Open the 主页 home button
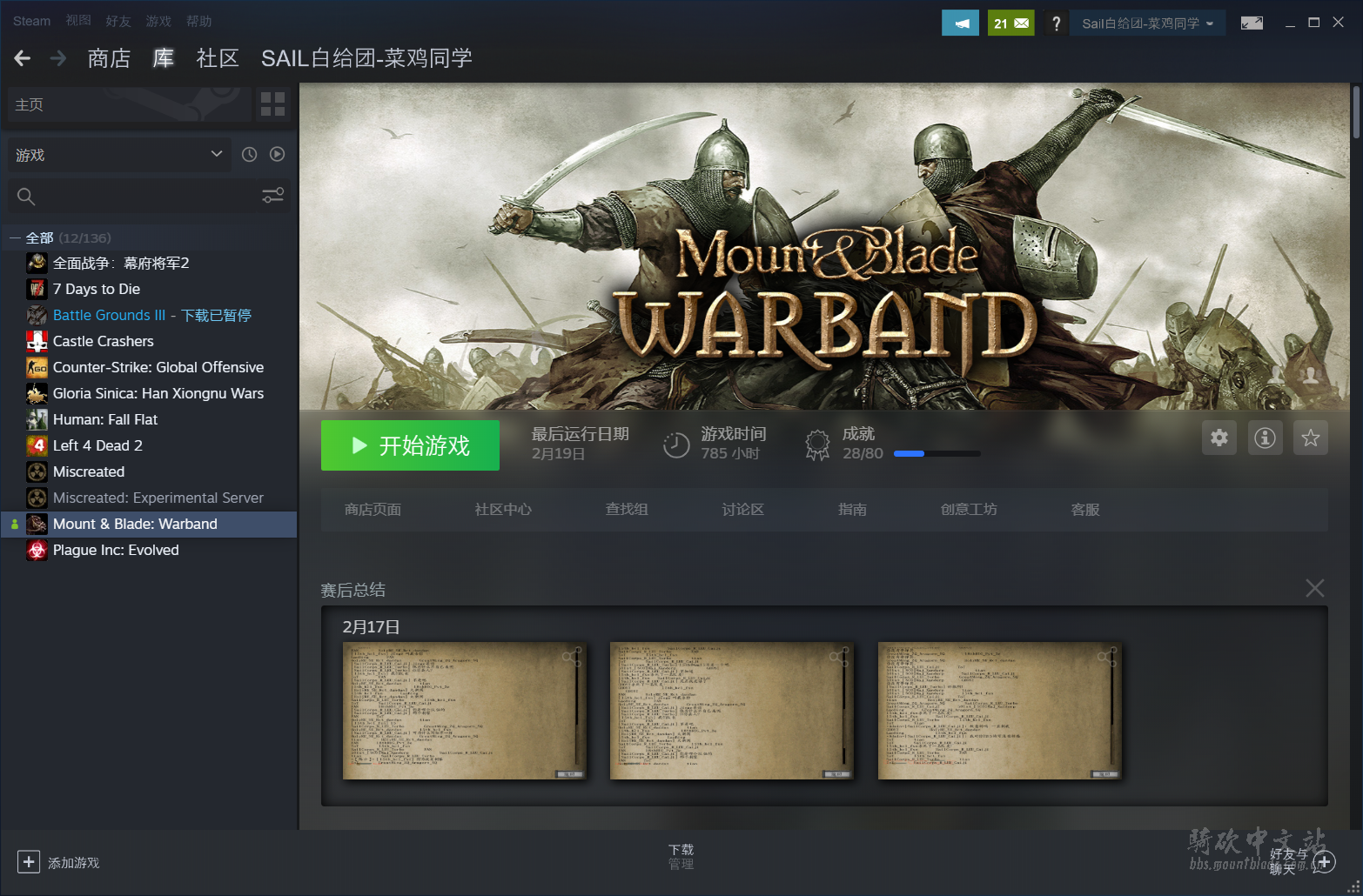 click(x=129, y=104)
